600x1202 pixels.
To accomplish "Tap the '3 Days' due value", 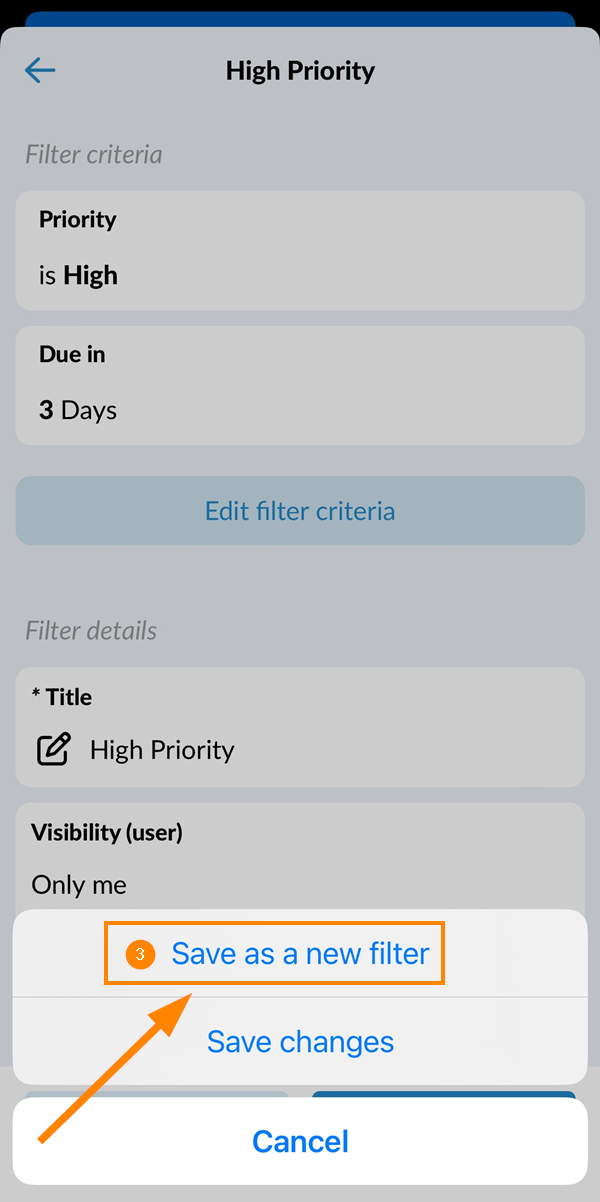I will click(x=78, y=411).
